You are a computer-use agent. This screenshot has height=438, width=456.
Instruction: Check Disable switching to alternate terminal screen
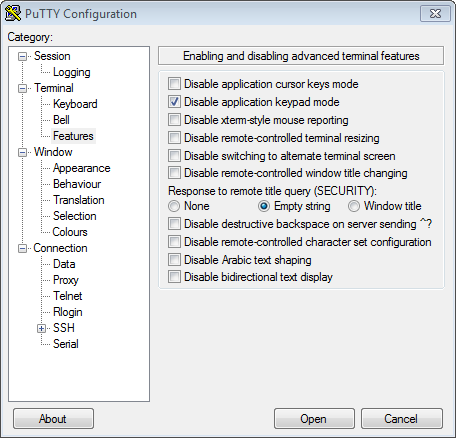tap(174, 156)
